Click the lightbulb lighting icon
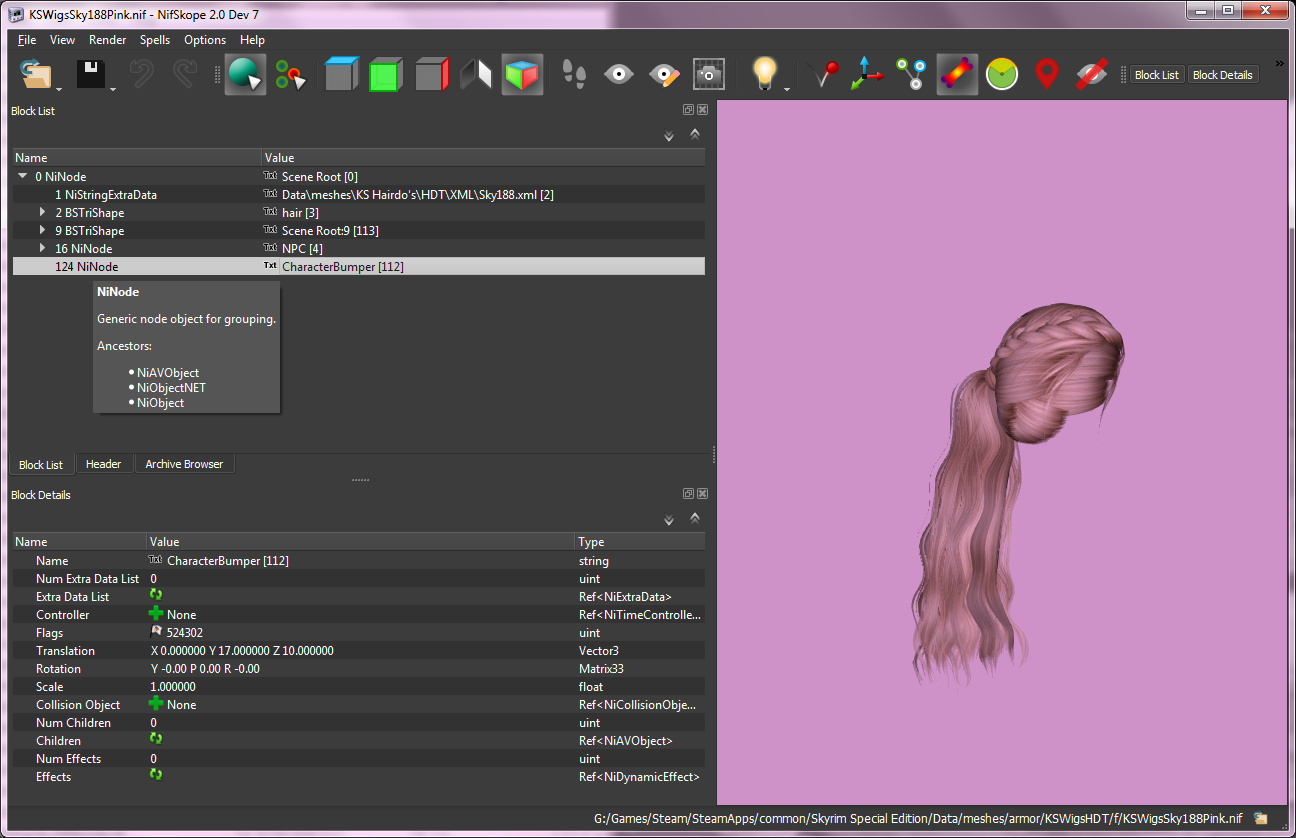1296x838 pixels. pyautogui.click(x=765, y=74)
